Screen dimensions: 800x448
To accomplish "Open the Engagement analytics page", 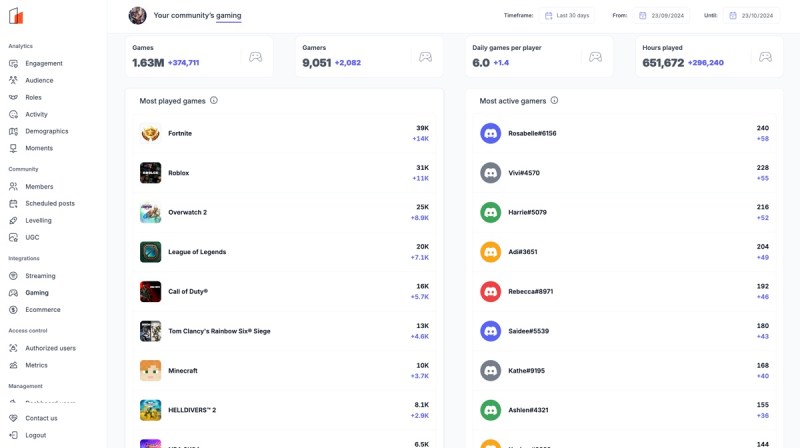I will tap(44, 63).
